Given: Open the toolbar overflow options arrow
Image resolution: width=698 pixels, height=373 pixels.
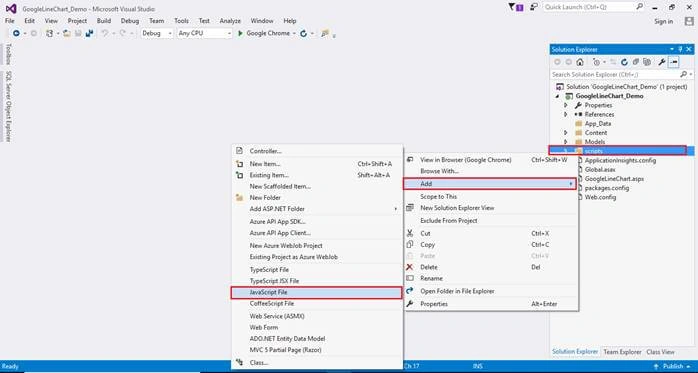Looking at the screenshot, I should click(x=334, y=35).
